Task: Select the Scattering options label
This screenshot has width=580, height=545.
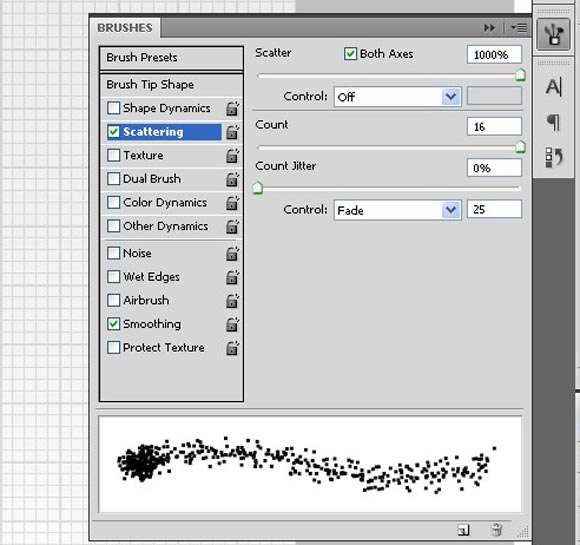Action: 153,132
